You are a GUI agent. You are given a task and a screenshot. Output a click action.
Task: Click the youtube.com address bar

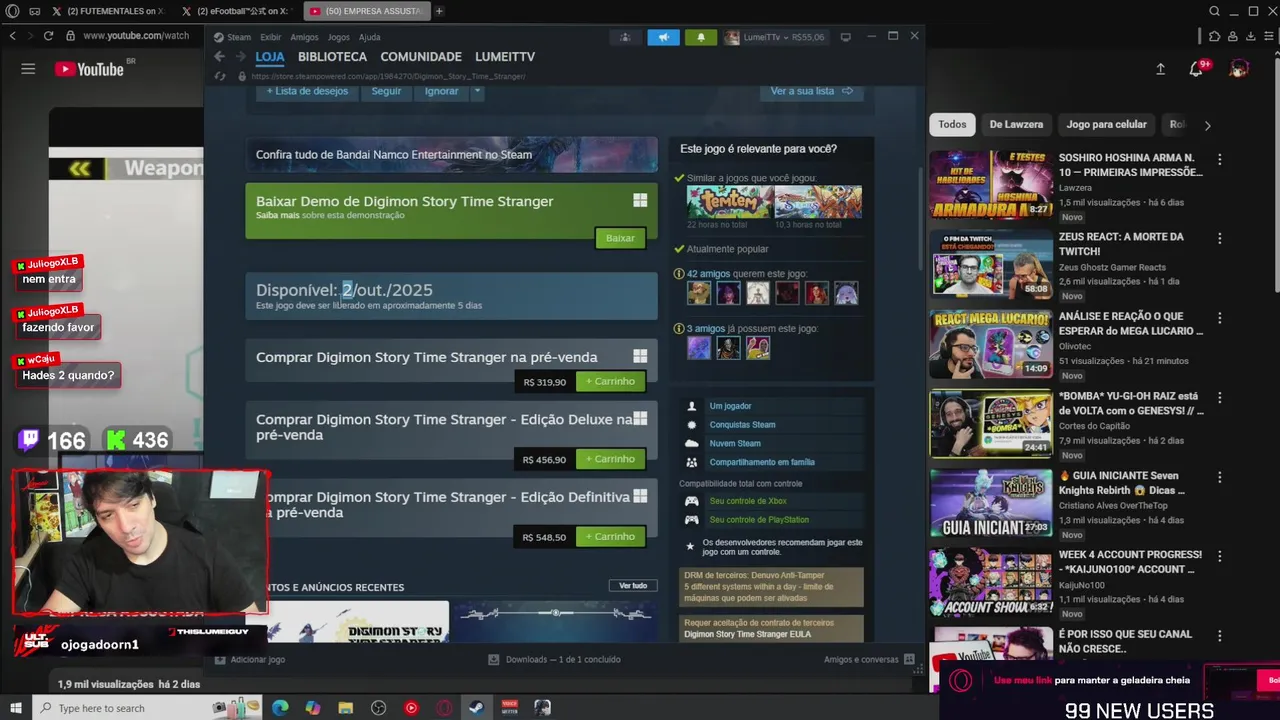(135, 35)
